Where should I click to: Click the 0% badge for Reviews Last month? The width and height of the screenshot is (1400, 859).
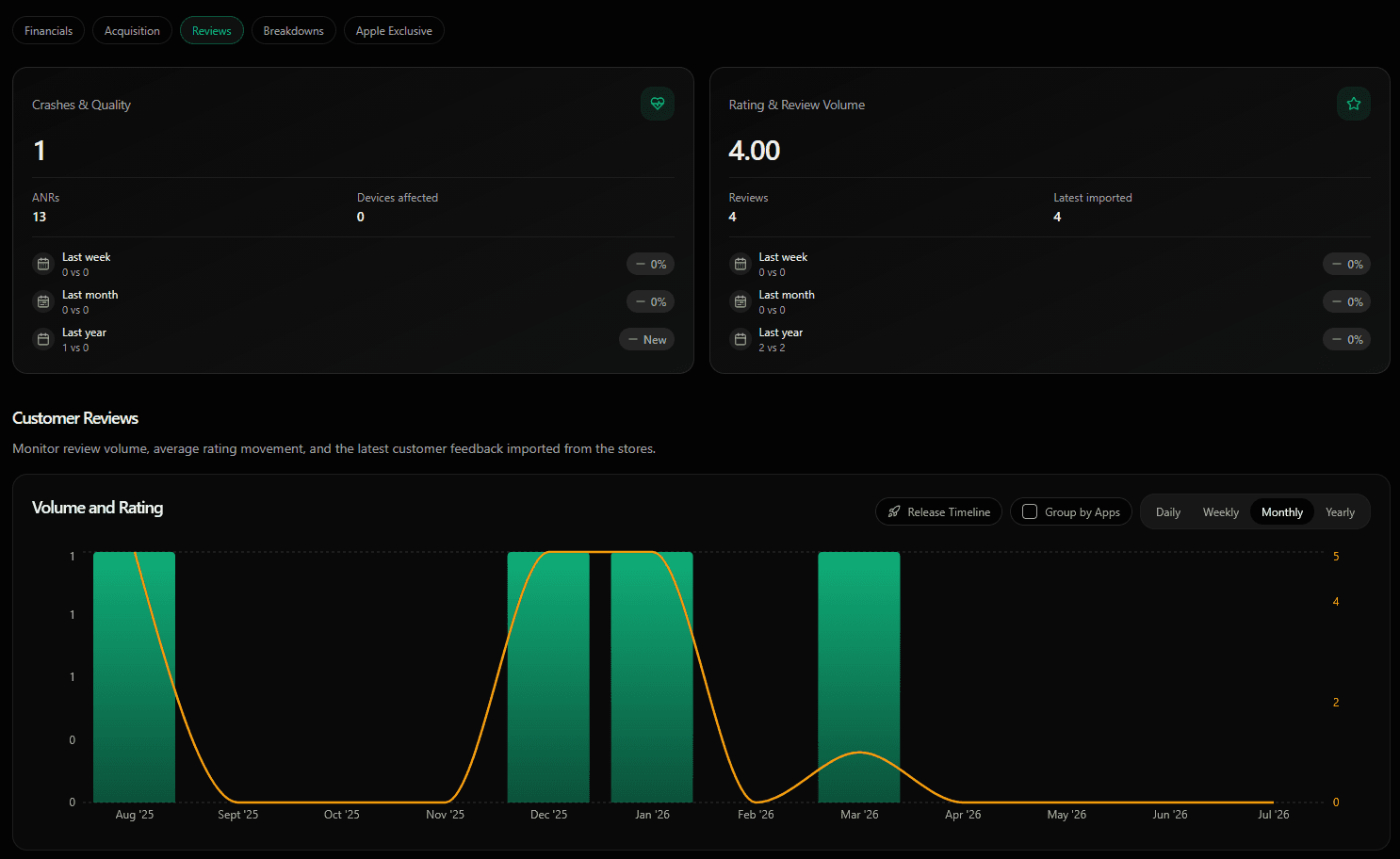coord(1346,302)
